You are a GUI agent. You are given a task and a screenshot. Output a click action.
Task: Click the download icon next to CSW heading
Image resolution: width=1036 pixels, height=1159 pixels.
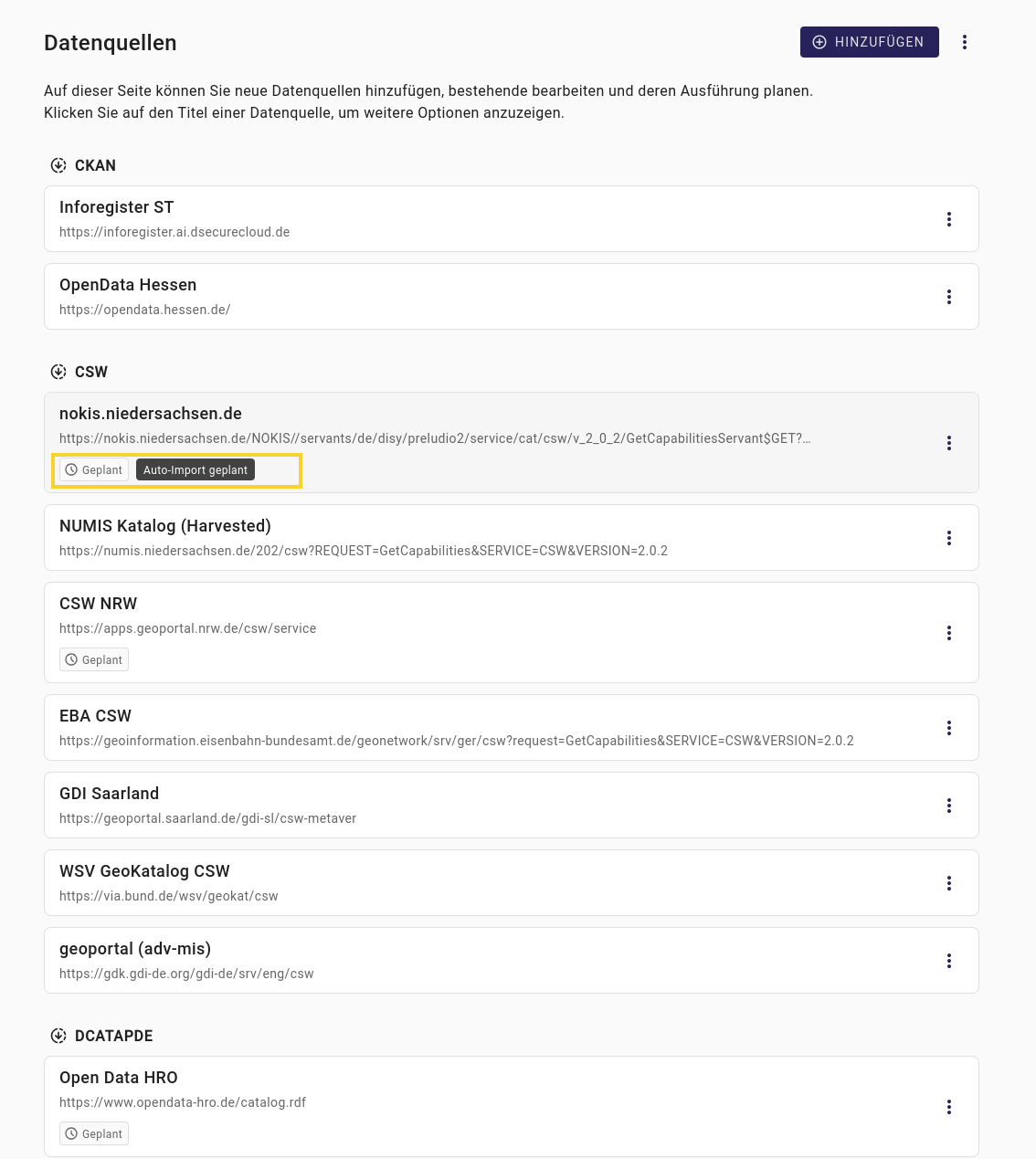click(x=58, y=372)
